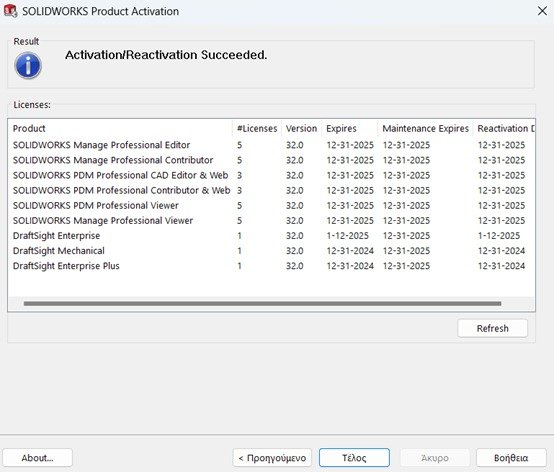The image size is (554, 472).
Task: Select SOLIDWORKS PDM Professional Viewer row
Action: 271,205
